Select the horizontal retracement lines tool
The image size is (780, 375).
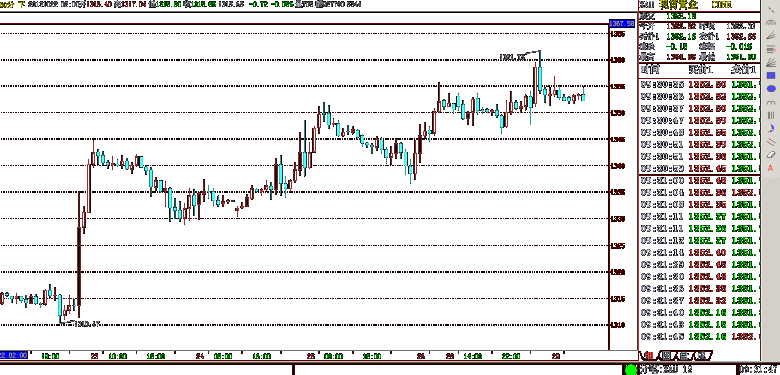(x=771, y=49)
